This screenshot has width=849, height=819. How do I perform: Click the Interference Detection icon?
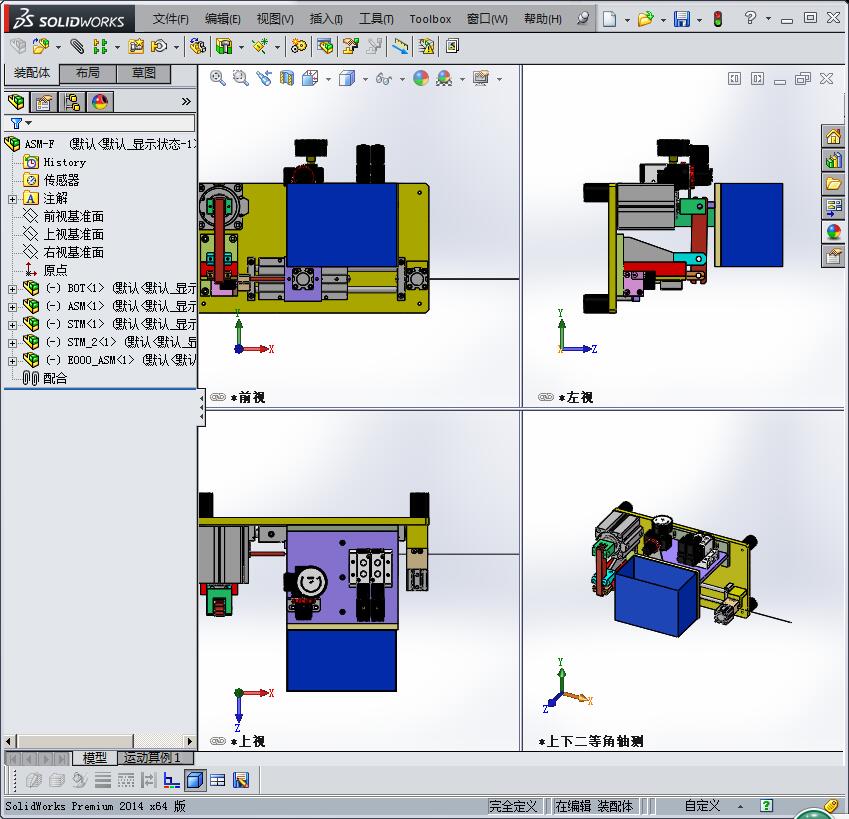(x=426, y=47)
